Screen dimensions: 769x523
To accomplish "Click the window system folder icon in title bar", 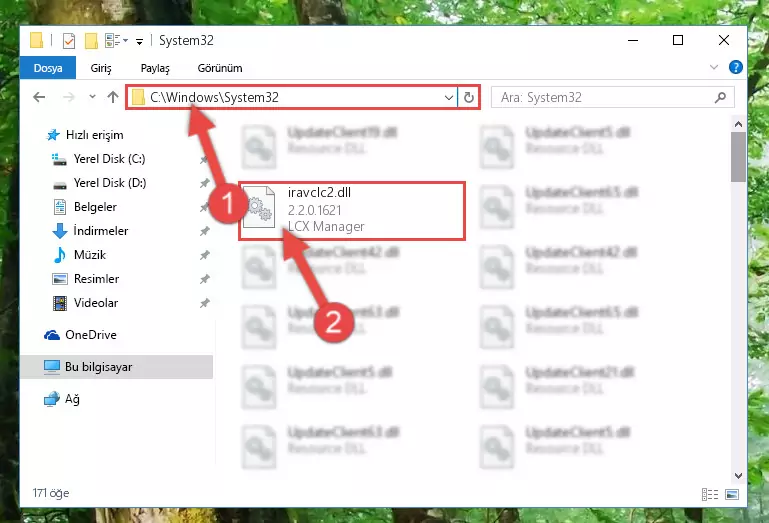I will click(37, 40).
